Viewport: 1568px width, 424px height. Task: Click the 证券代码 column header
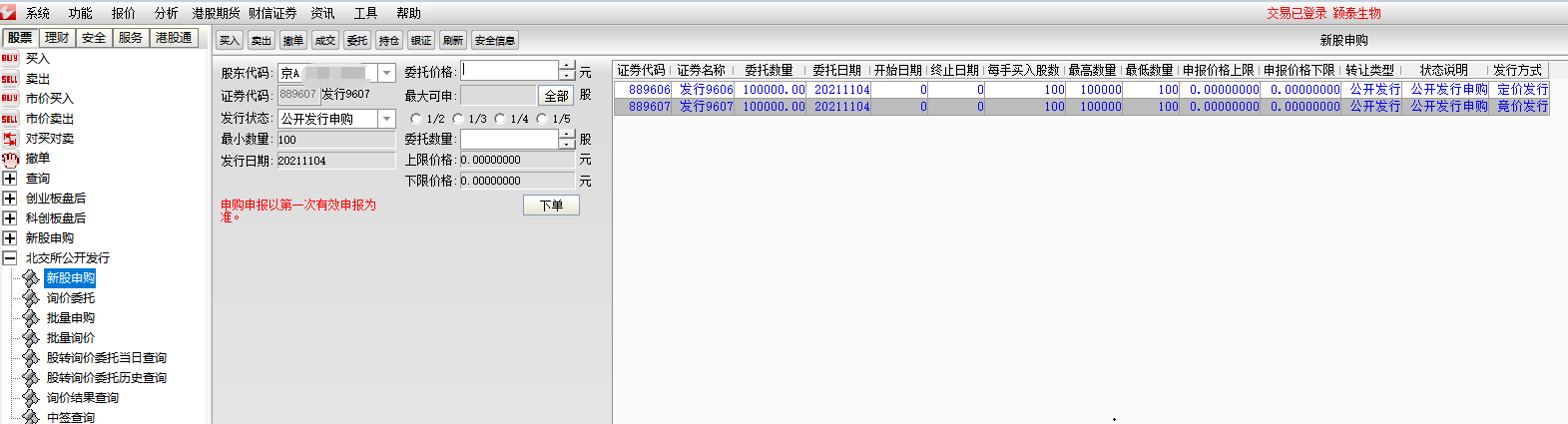pyautogui.click(x=641, y=70)
